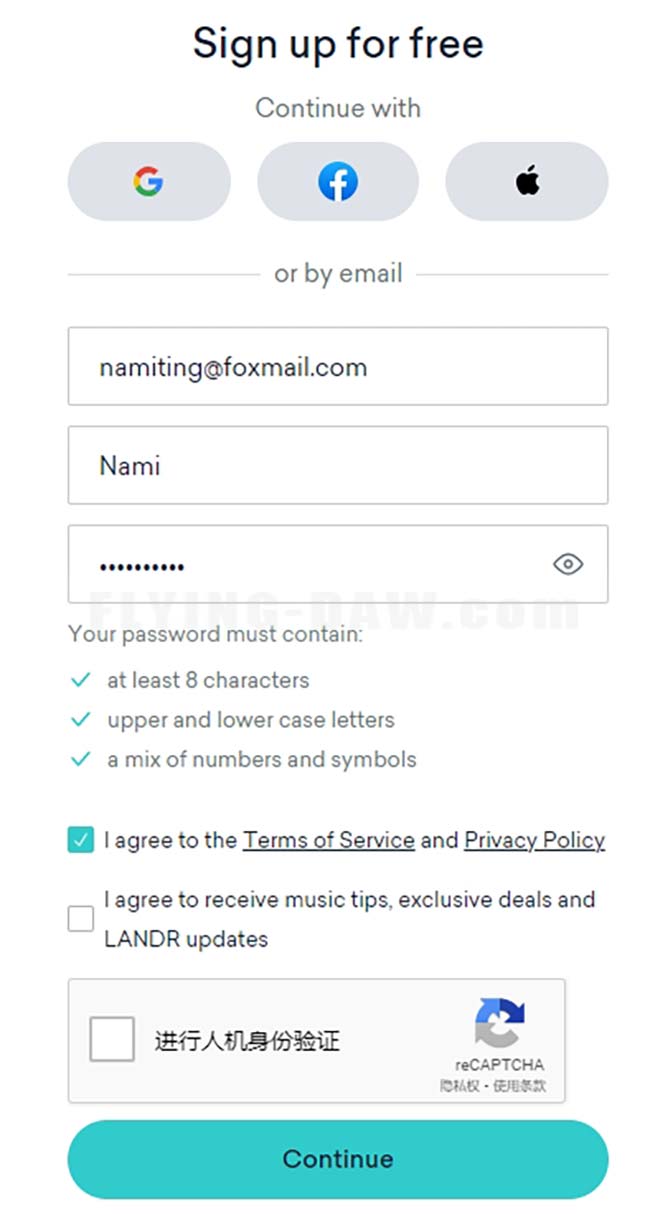The height and width of the screenshot is (1219, 650).
Task: Click the name field containing Nami
Action: coord(338,465)
